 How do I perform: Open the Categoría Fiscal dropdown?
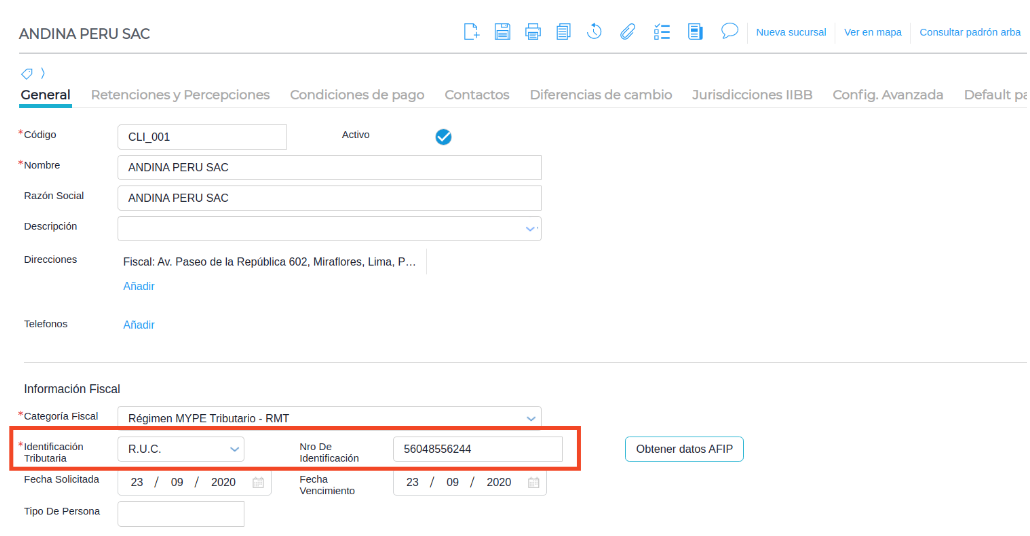[x=531, y=418]
